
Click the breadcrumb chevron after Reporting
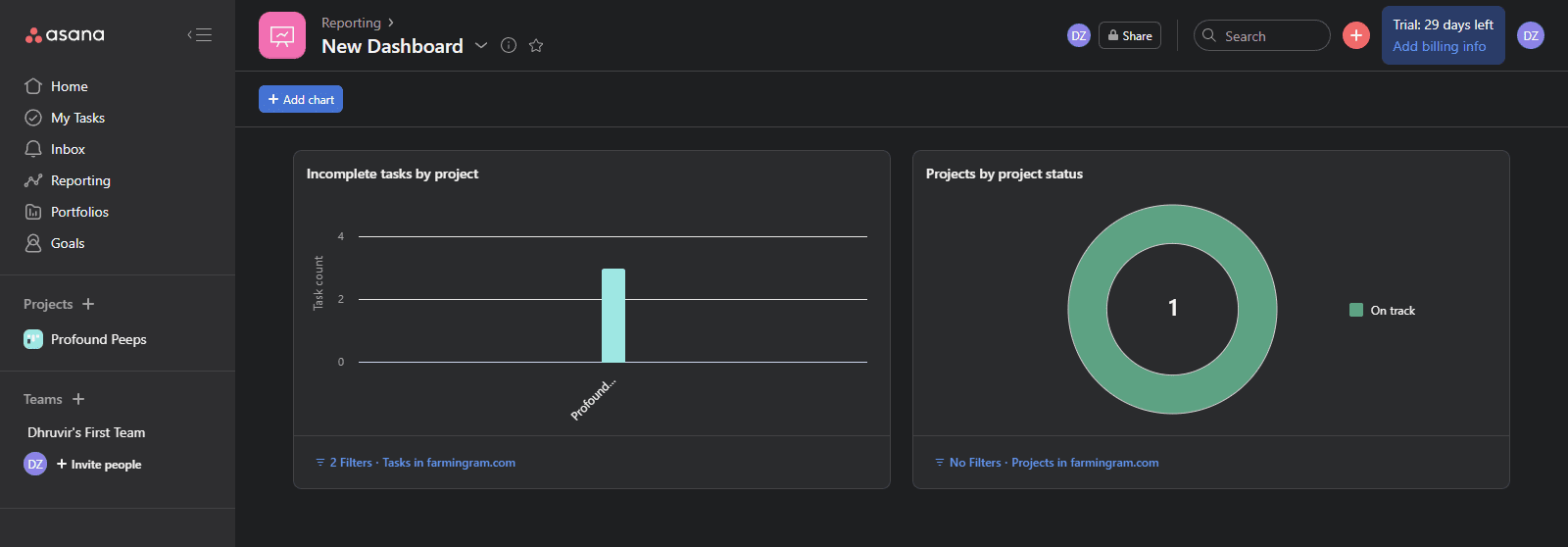[x=391, y=23]
